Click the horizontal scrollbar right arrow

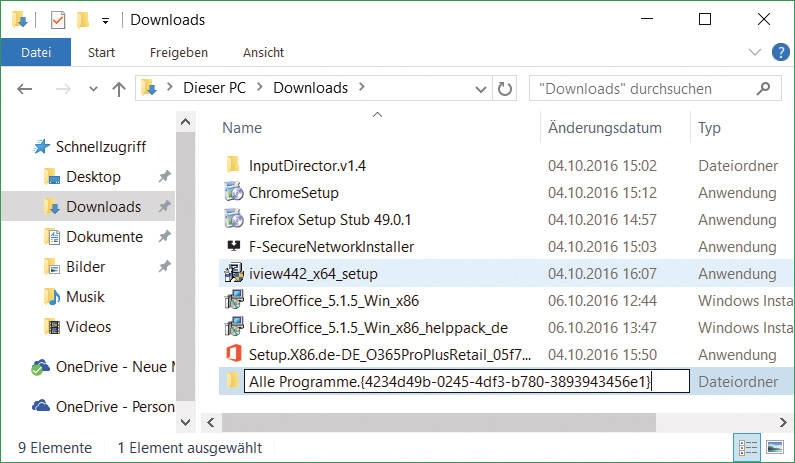(783, 422)
